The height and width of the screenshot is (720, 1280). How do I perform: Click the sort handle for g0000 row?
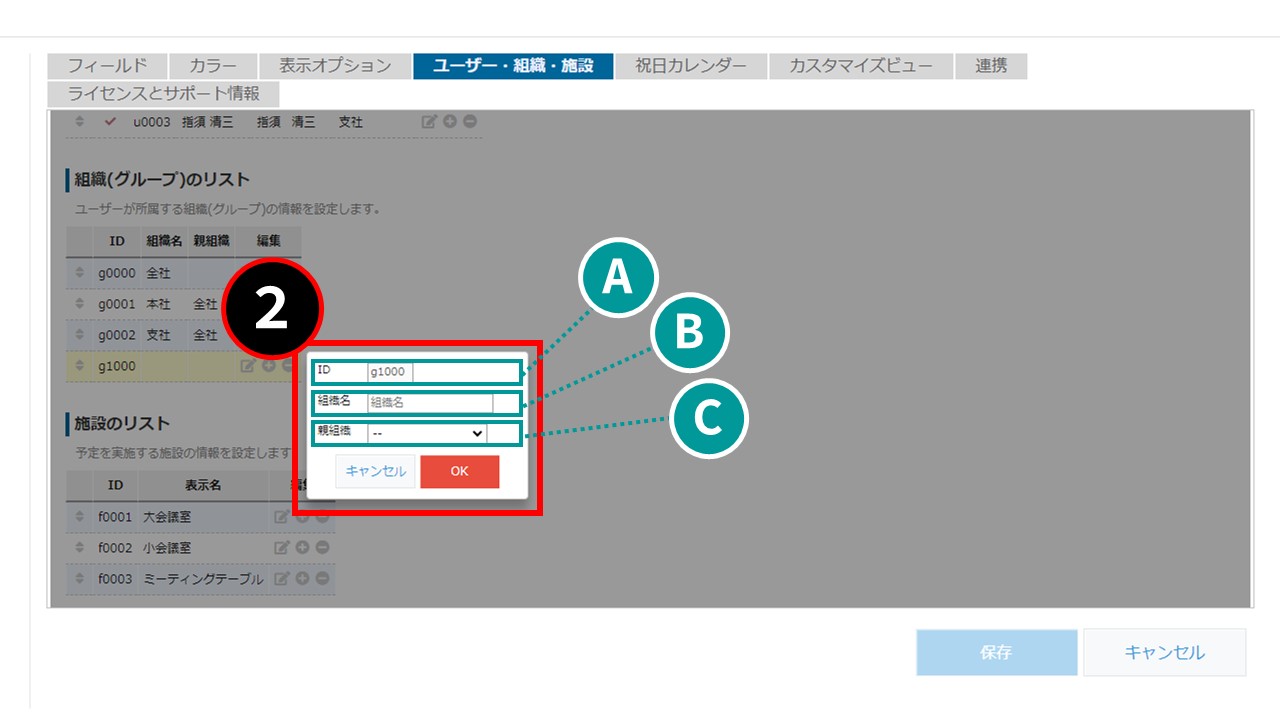[80, 273]
